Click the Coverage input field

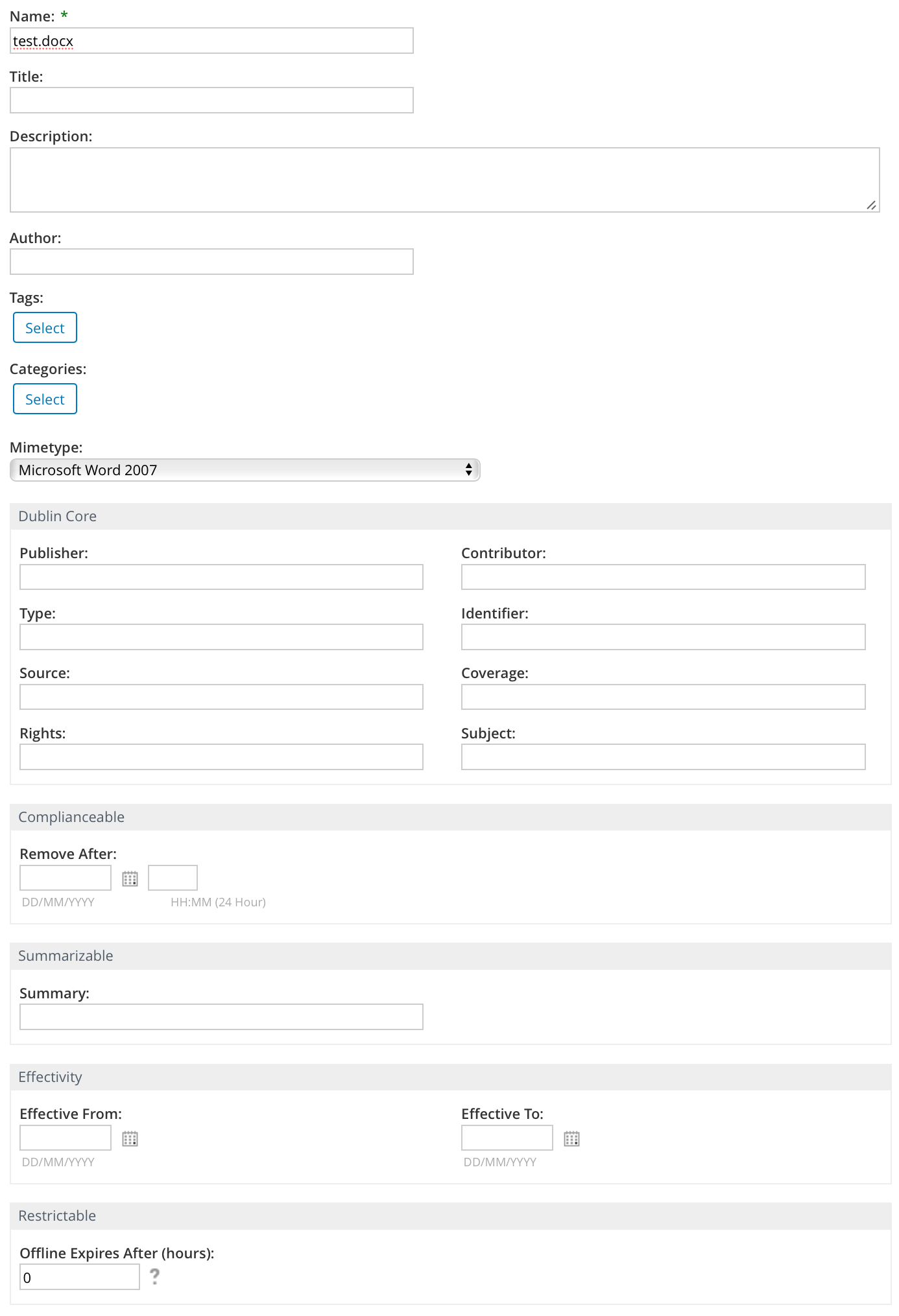(663, 697)
